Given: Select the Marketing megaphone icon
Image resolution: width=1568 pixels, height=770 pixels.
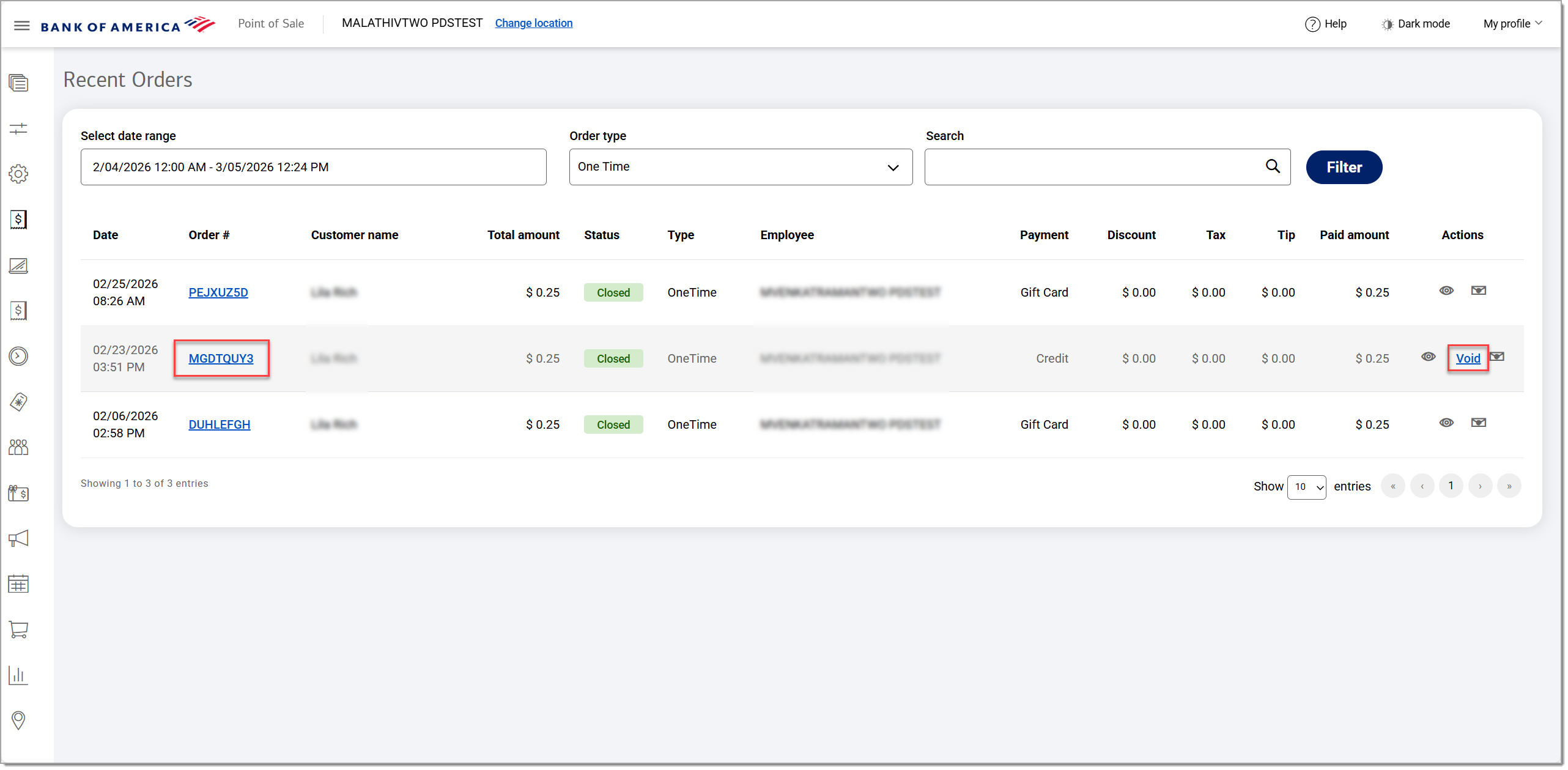Looking at the screenshot, I should (x=18, y=538).
